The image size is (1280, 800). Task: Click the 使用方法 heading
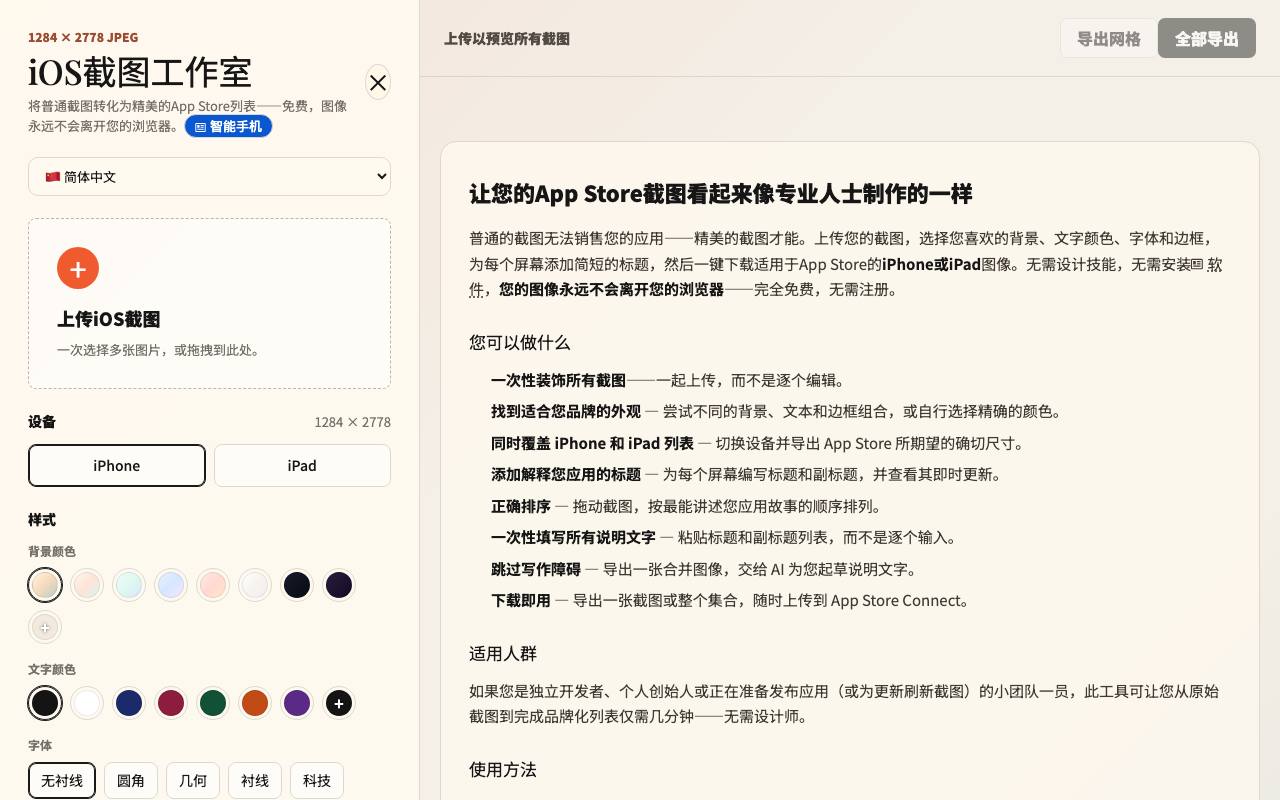(x=503, y=770)
